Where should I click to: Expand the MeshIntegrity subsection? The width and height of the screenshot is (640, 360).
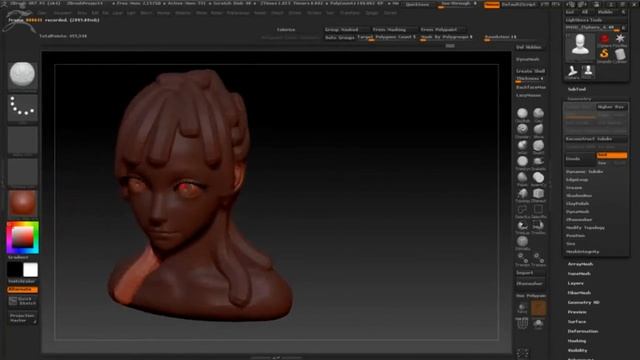point(582,251)
